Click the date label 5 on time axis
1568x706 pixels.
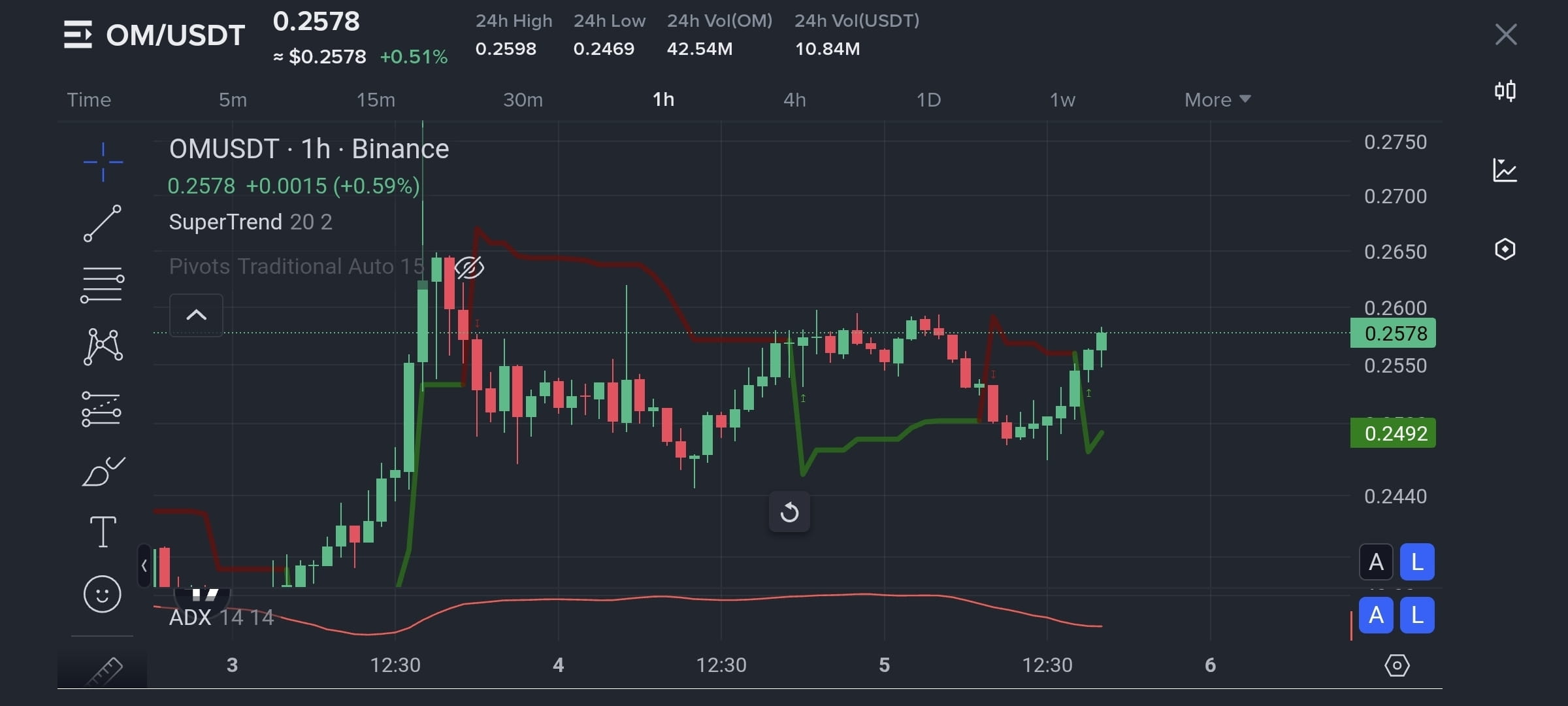884,665
